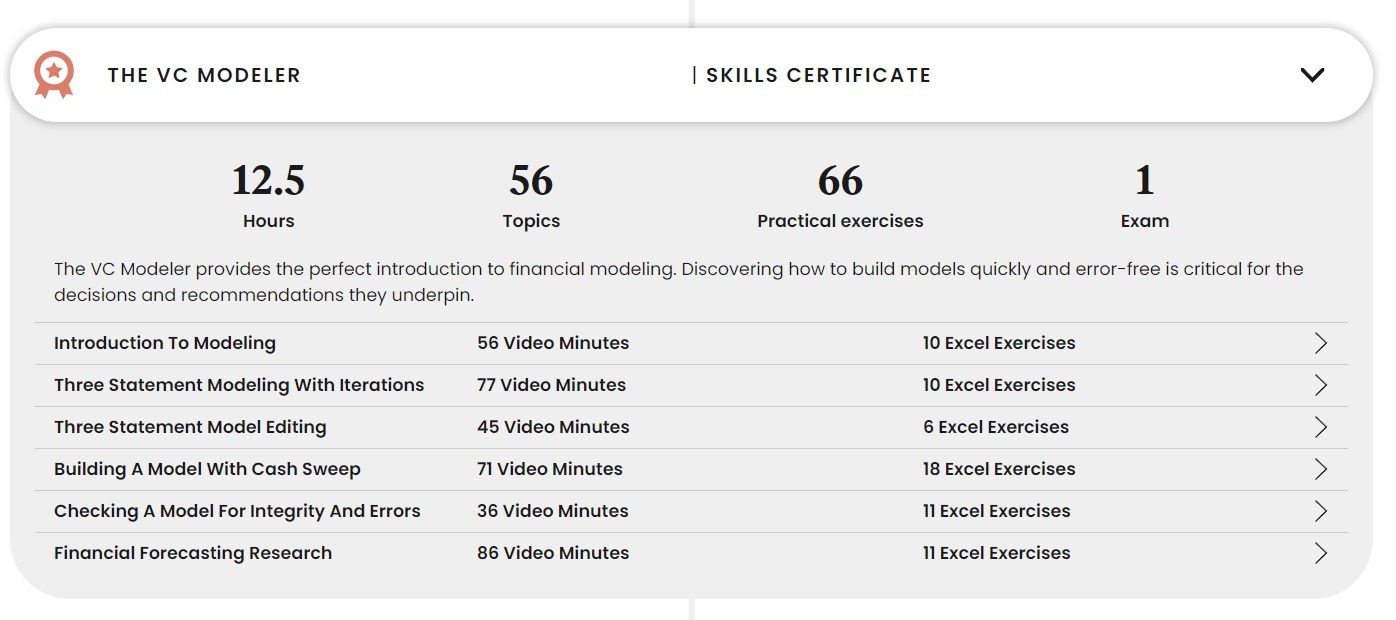Select THE VC MODELER heading

point(204,75)
